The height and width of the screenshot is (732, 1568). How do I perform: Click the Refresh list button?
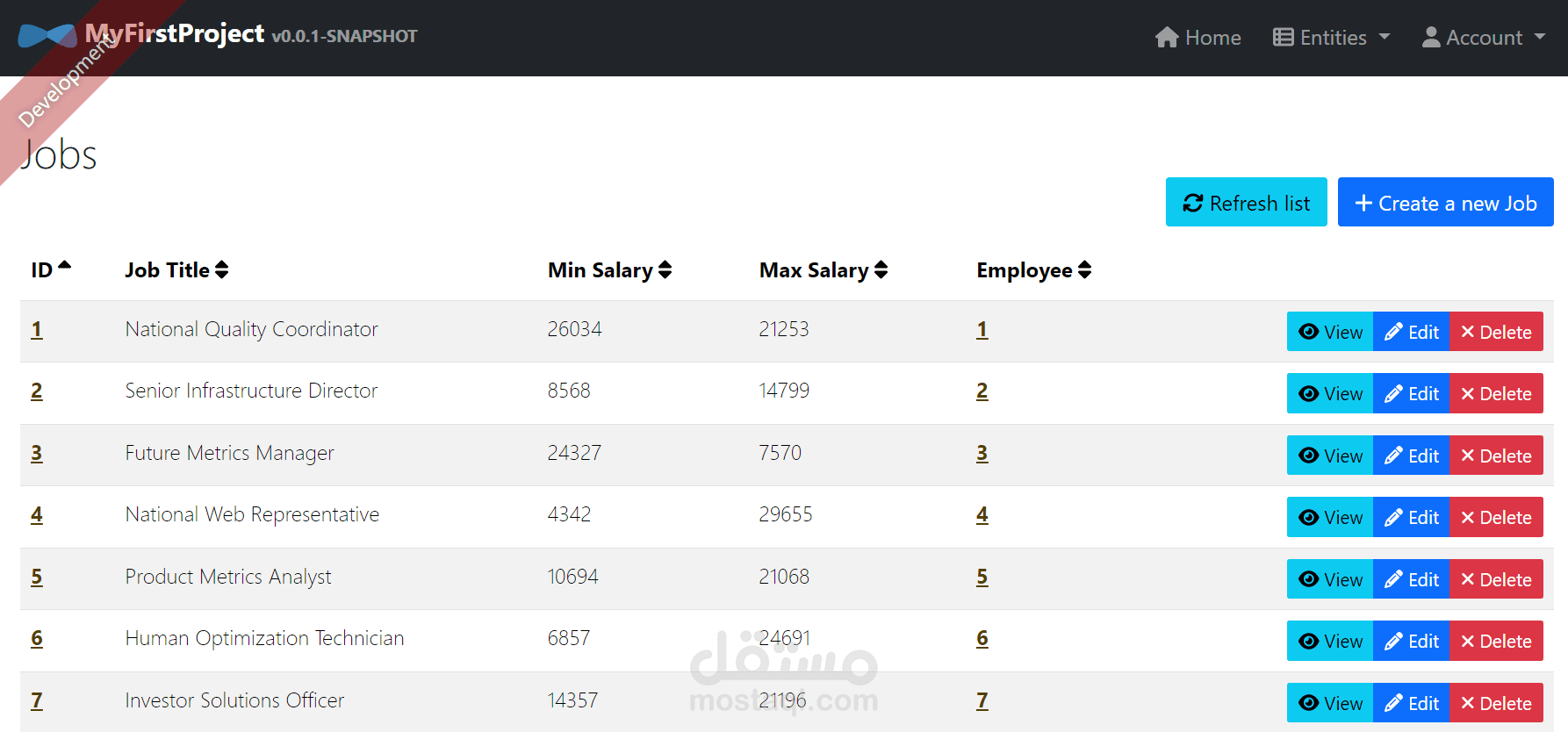(x=1247, y=202)
